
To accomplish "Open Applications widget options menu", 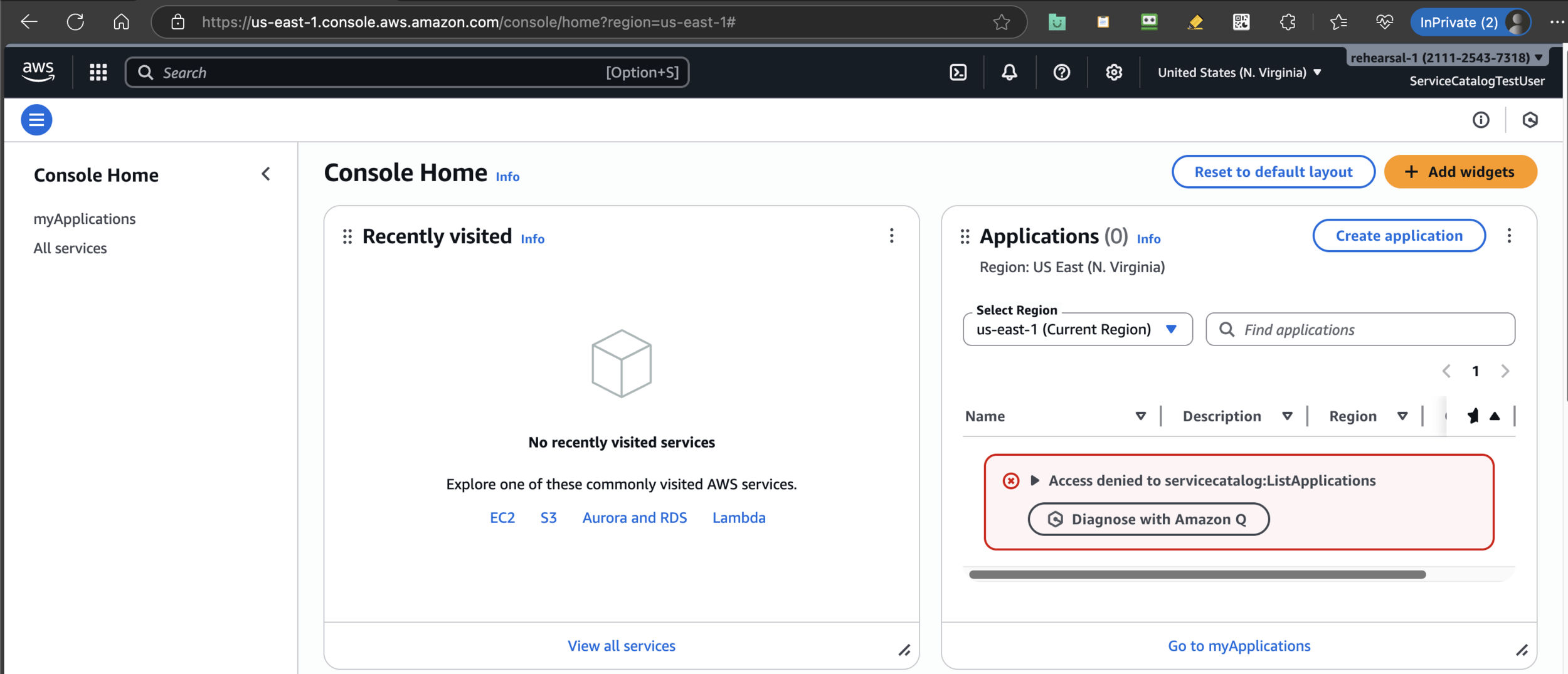I will [x=1509, y=236].
